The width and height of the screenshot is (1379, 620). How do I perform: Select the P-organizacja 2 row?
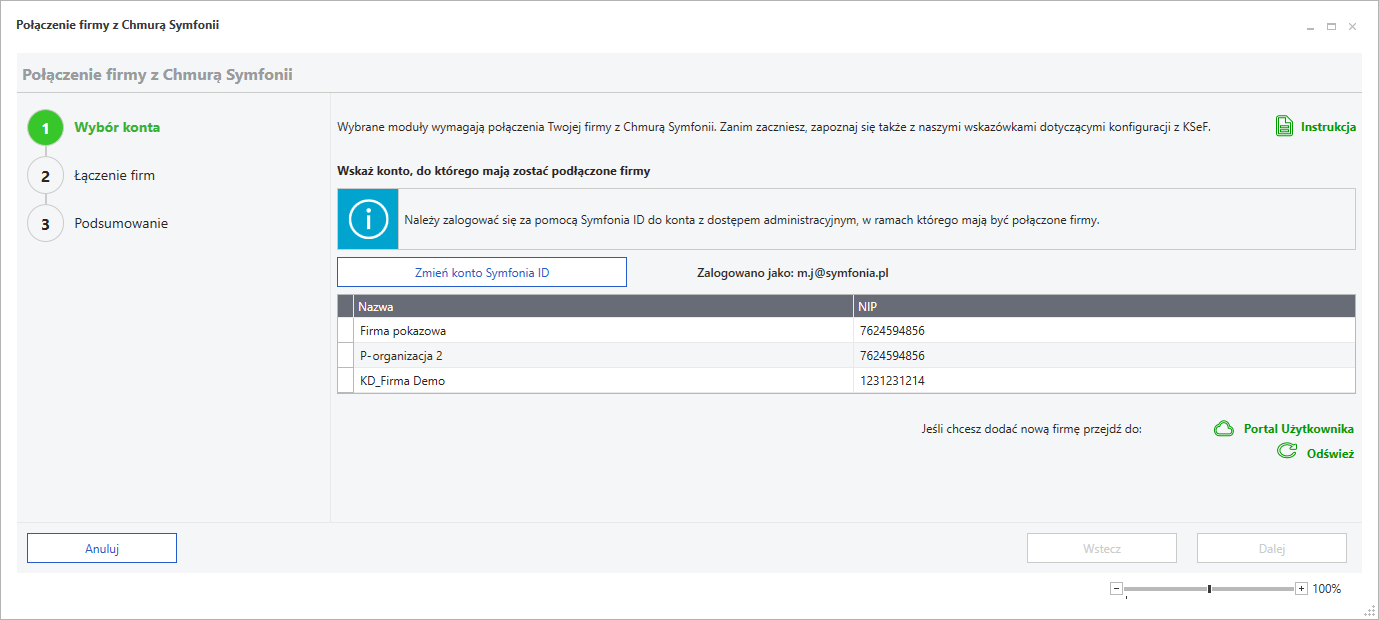[846, 356]
